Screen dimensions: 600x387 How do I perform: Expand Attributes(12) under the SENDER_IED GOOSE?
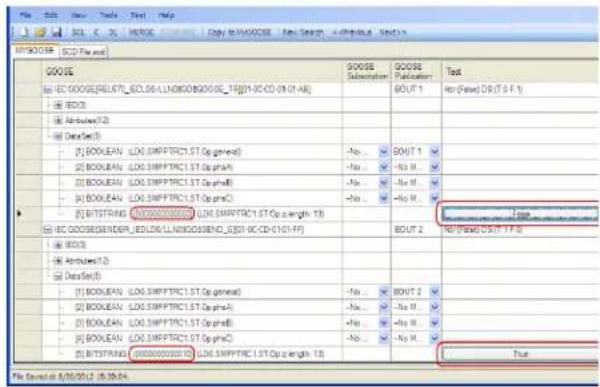click(58, 261)
